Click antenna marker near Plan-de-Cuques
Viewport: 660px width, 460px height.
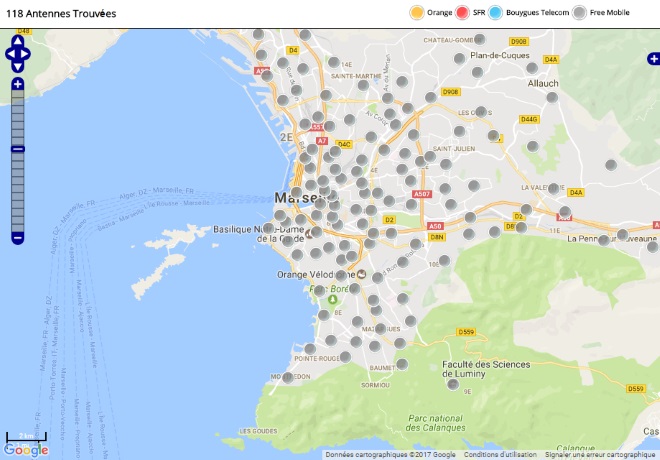[x=460, y=60]
